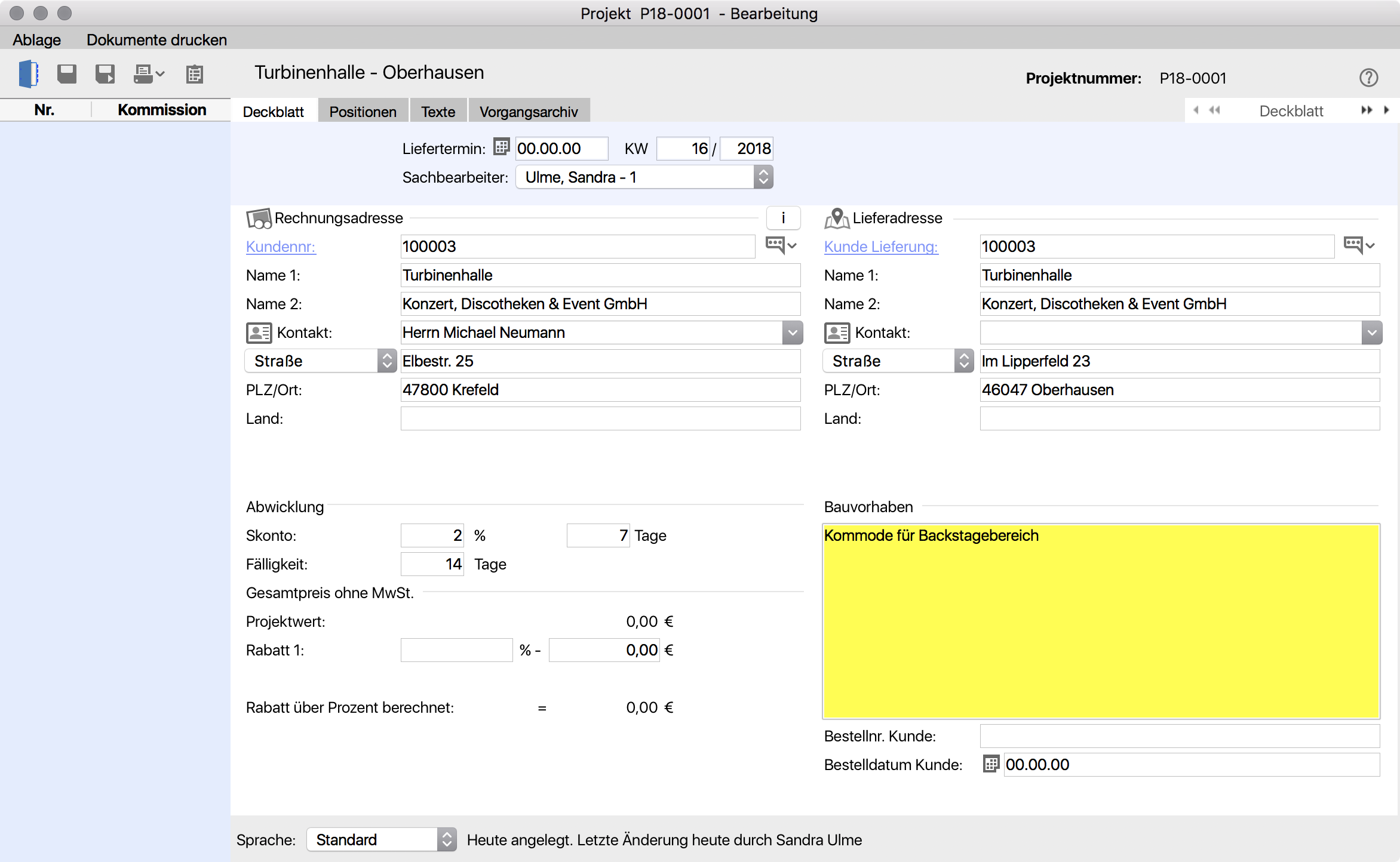This screenshot has width=1400, height=862.
Task: Switch to the Vorgangsarchiv tab
Action: 529,112
